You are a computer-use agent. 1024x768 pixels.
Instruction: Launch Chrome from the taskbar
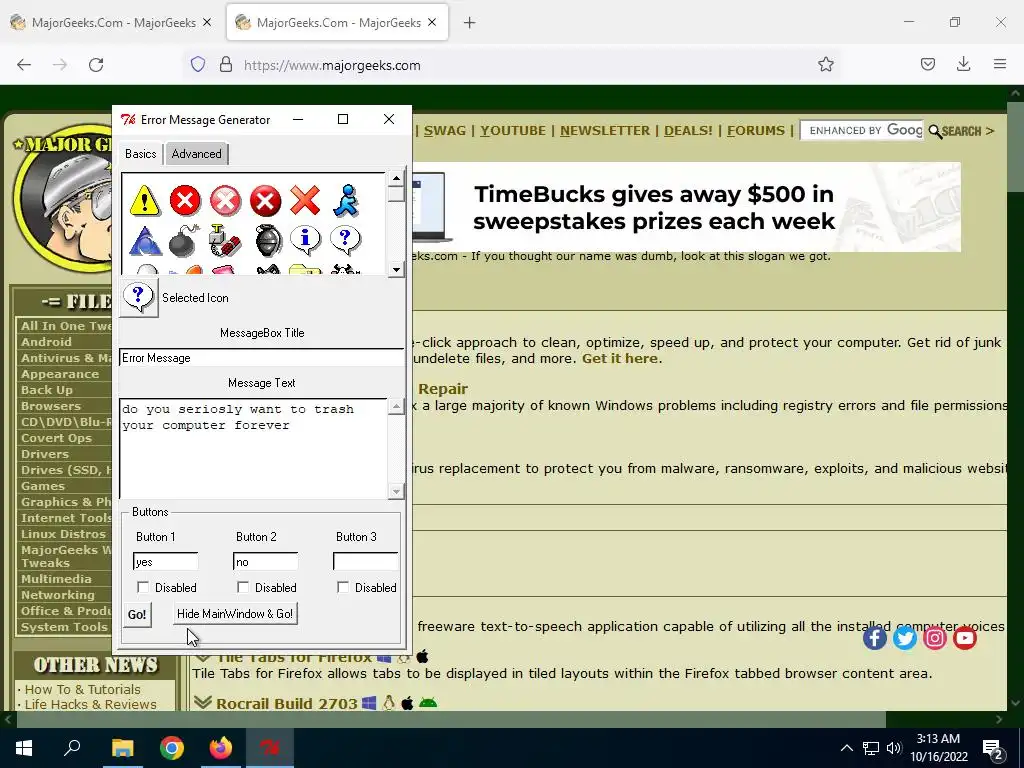click(x=172, y=748)
